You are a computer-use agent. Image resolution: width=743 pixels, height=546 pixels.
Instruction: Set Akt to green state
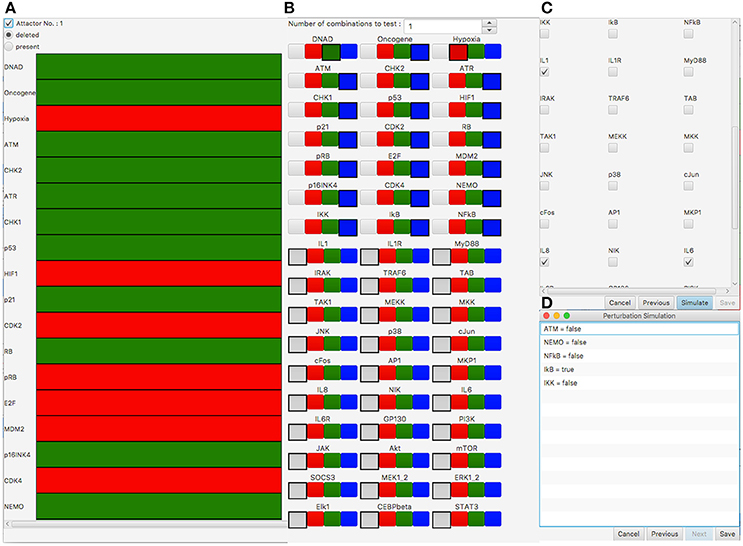click(404, 461)
